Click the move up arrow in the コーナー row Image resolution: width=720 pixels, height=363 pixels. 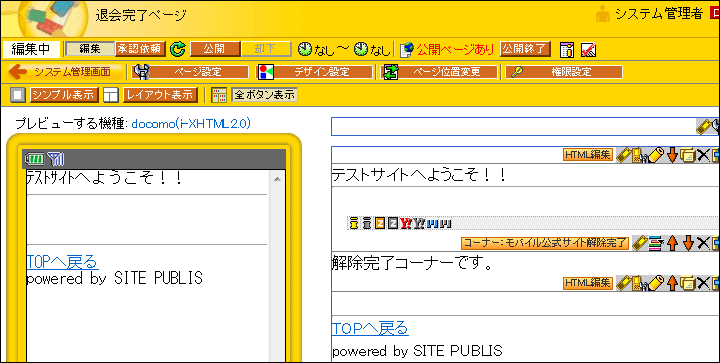(x=673, y=243)
